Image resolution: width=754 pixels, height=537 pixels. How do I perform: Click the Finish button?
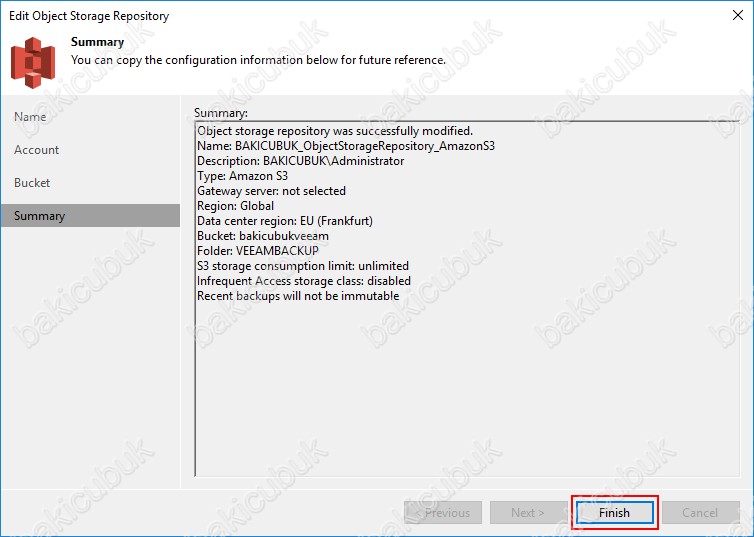615,512
